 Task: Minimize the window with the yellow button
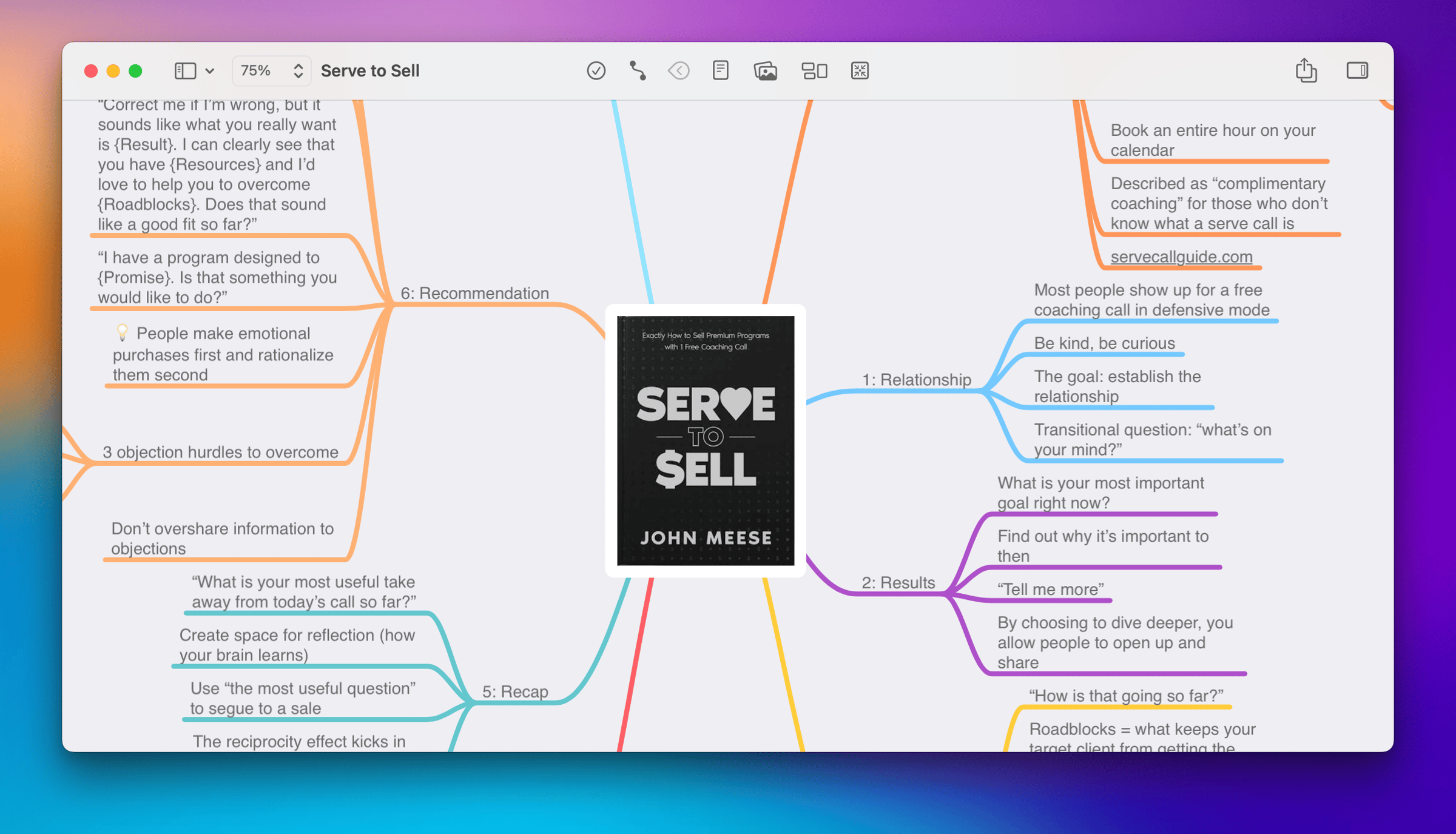pyautogui.click(x=113, y=71)
